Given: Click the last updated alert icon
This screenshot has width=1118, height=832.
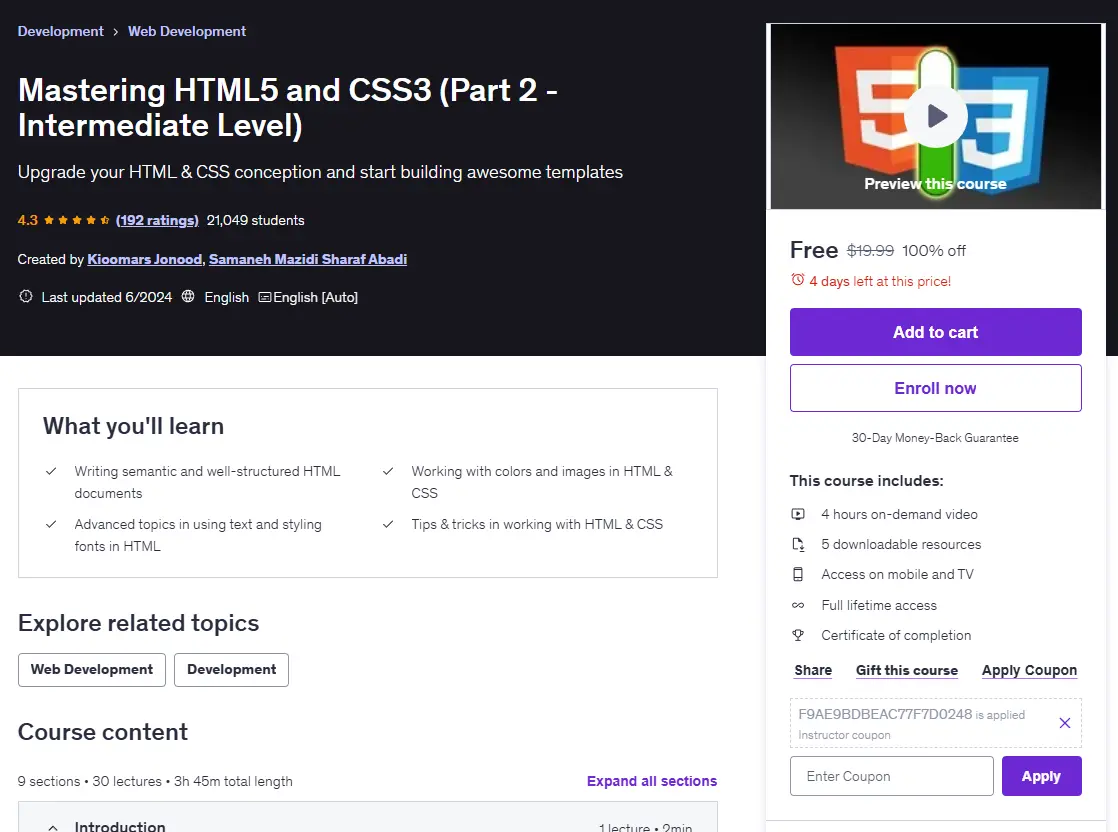Looking at the screenshot, I should pos(26,297).
